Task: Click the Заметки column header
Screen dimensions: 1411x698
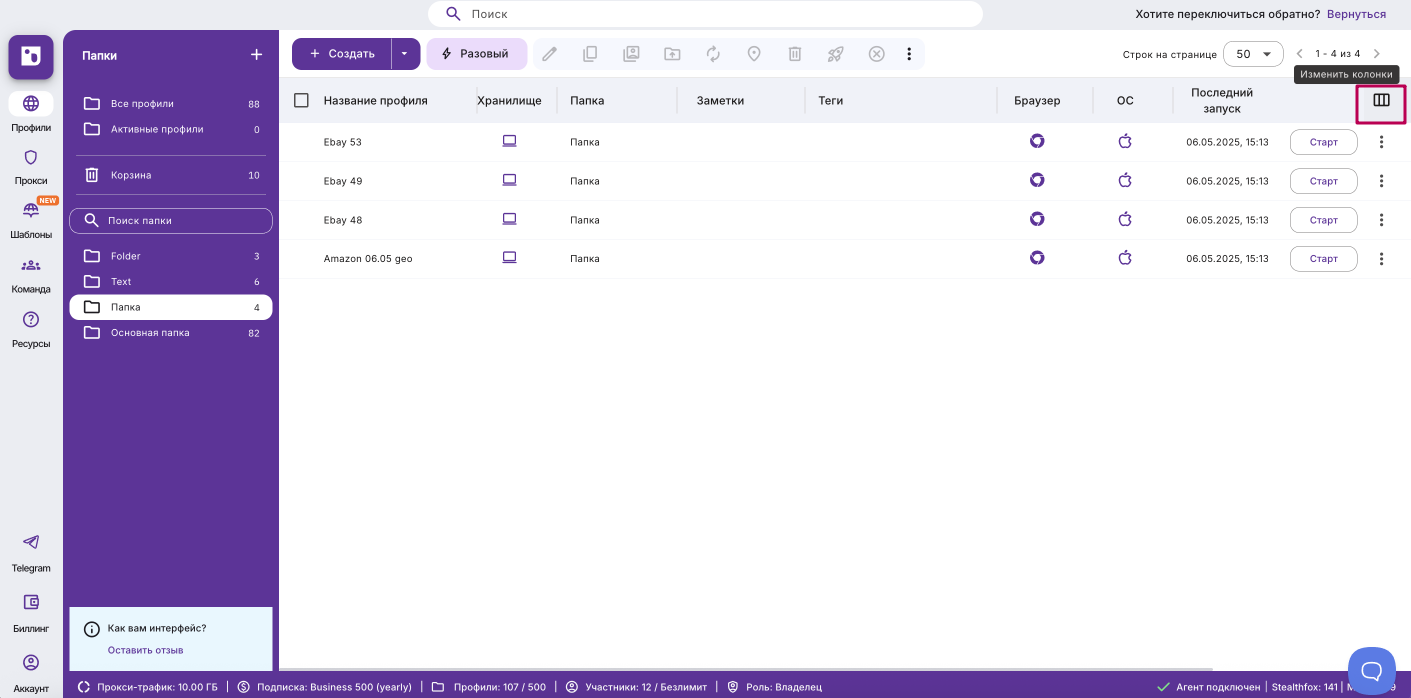Action: click(x=720, y=101)
